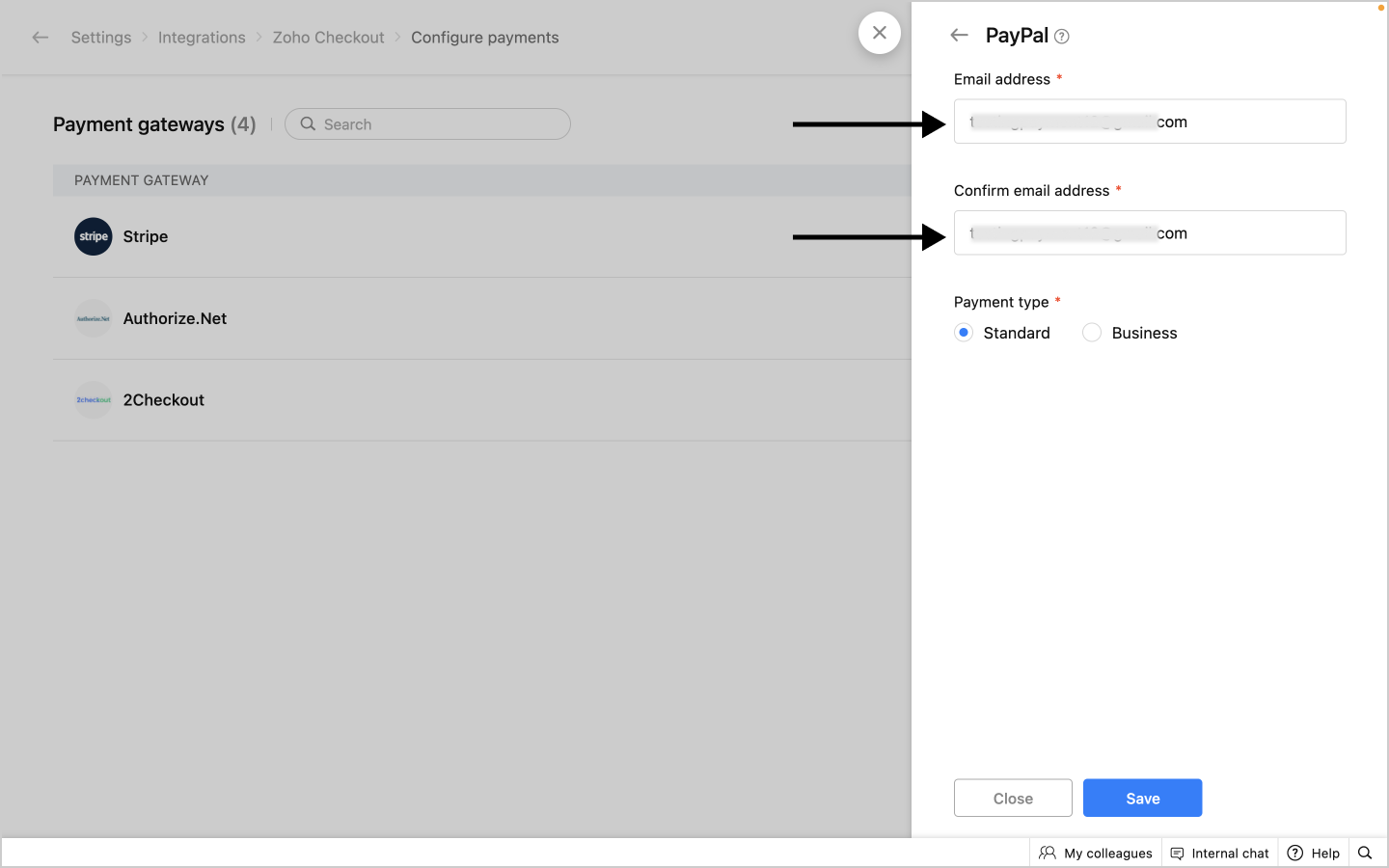
Task: Select the Business payment type
Action: (x=1092, y=333)
